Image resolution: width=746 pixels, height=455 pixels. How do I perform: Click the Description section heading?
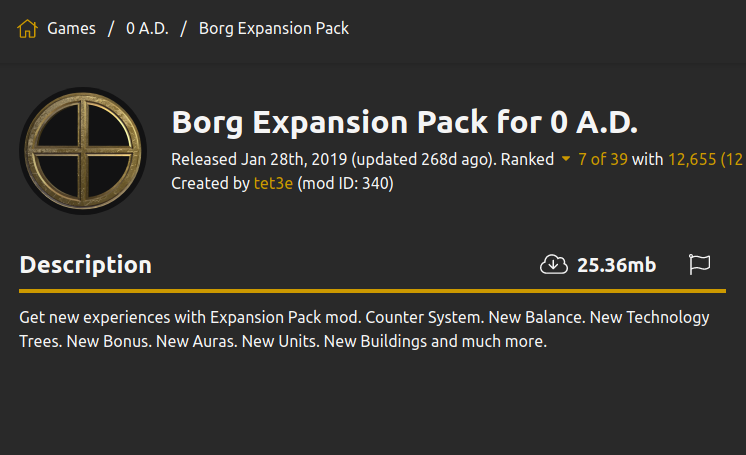pos(86,265)
